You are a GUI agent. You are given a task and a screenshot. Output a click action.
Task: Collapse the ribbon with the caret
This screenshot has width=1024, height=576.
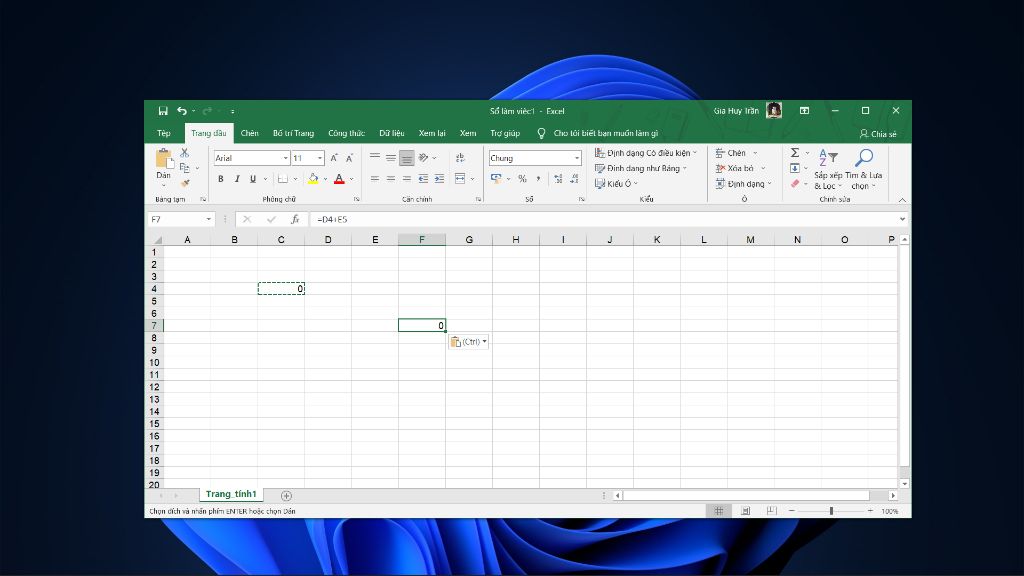[902, 200]
